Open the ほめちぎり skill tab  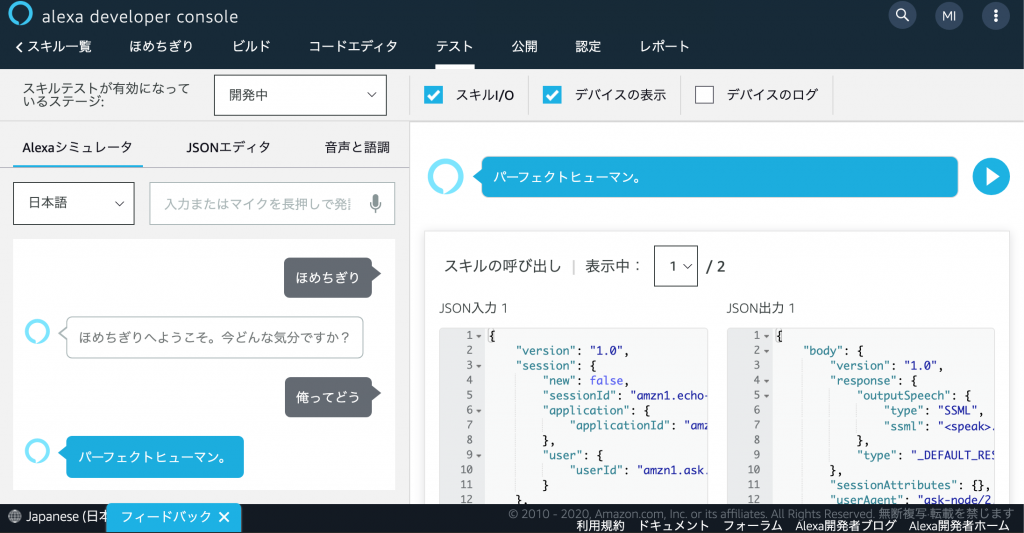coord(161,46)
